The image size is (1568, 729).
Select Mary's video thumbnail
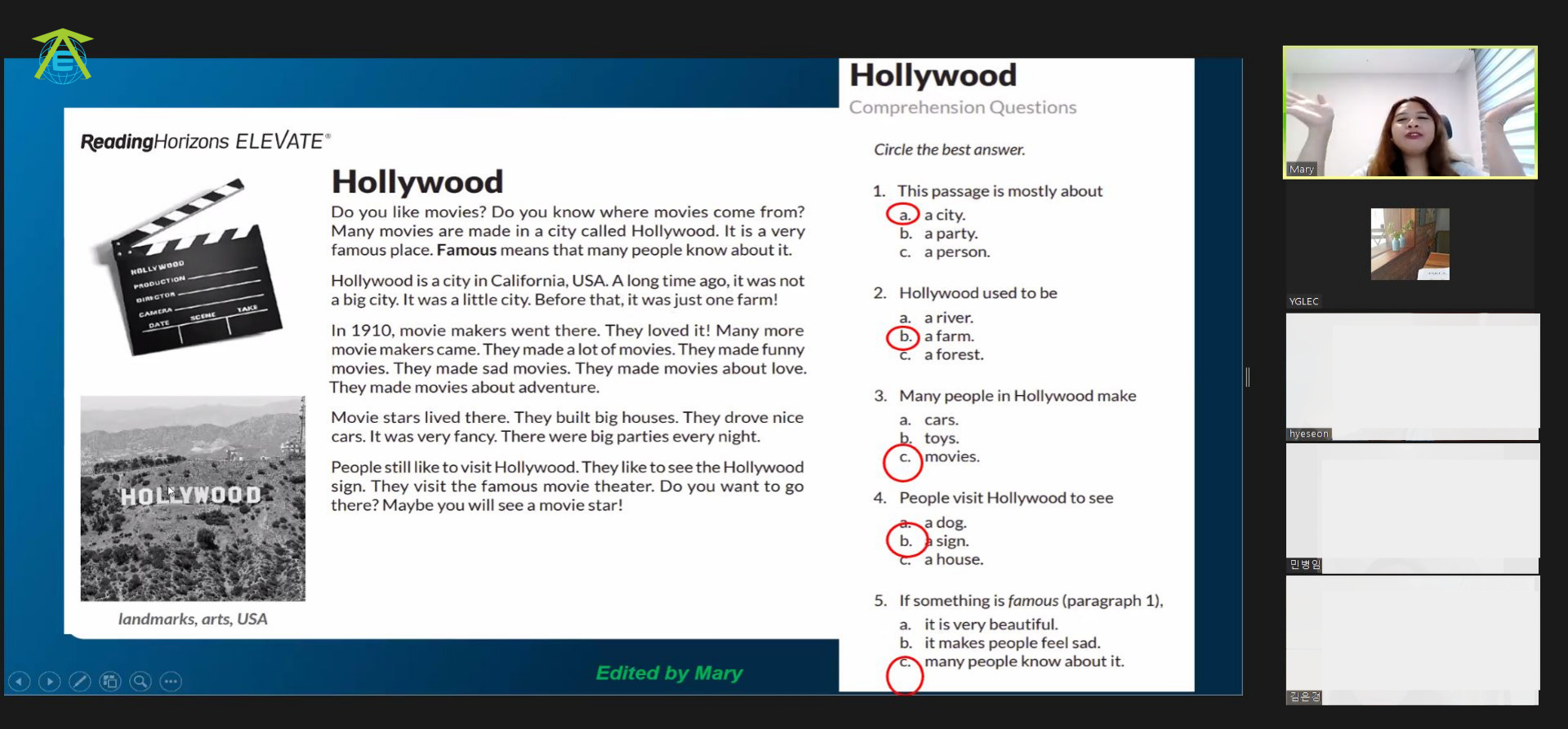(x=1410, y=112)
